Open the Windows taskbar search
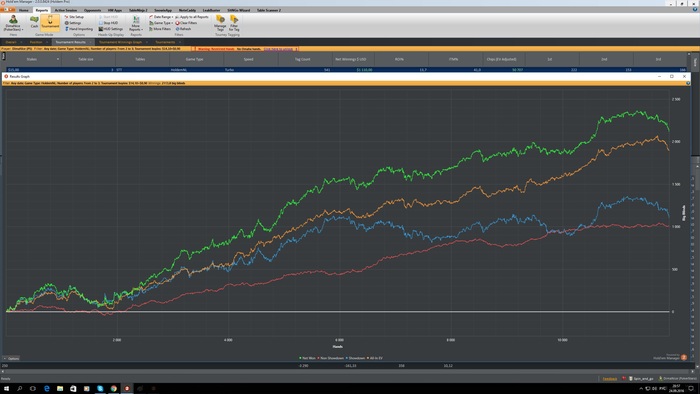Screen dimensions: 700x394 [20, 388]
